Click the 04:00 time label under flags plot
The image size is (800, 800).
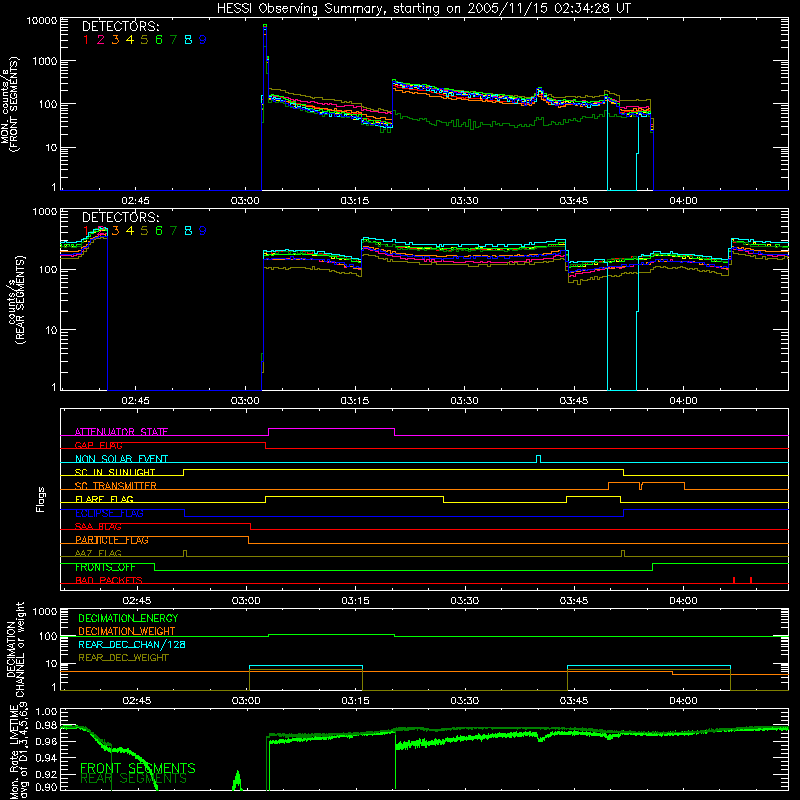[684, 601]
